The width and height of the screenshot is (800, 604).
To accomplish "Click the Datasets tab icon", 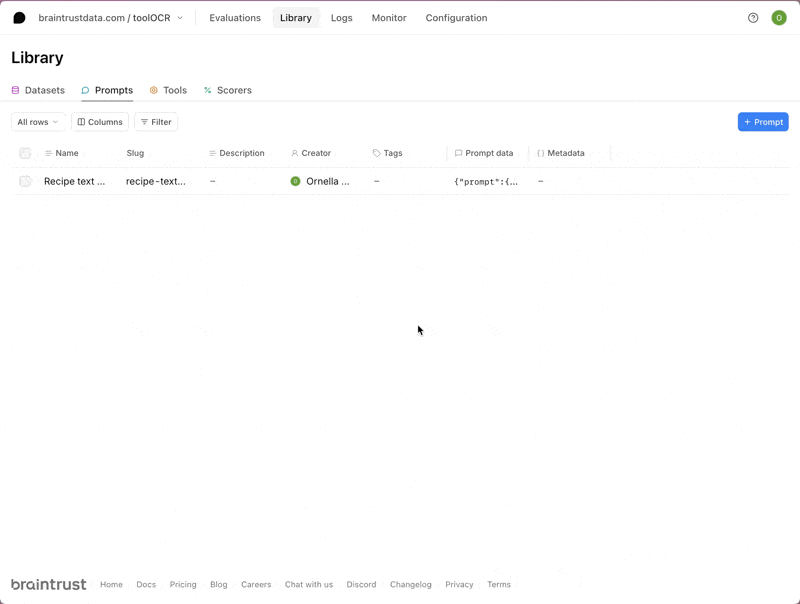I will [16, 90].
